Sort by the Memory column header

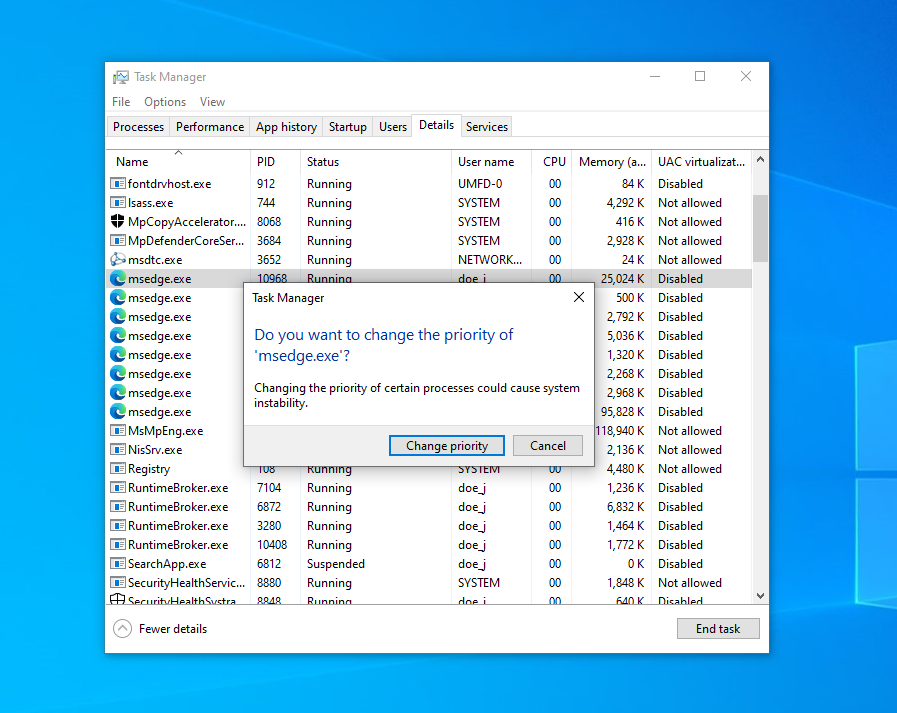[612, 161]
